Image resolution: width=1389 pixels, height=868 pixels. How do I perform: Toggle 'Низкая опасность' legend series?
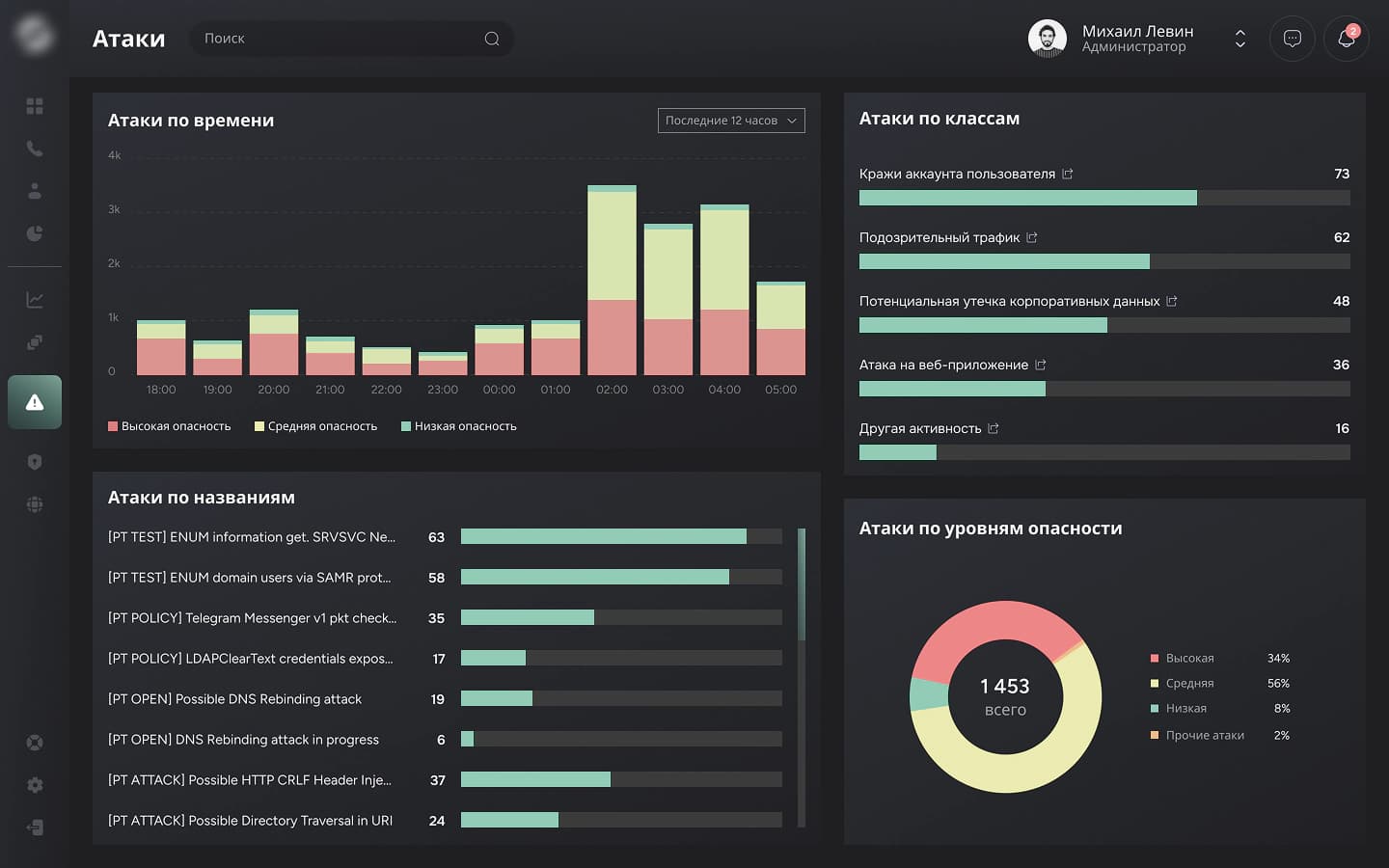459,426
